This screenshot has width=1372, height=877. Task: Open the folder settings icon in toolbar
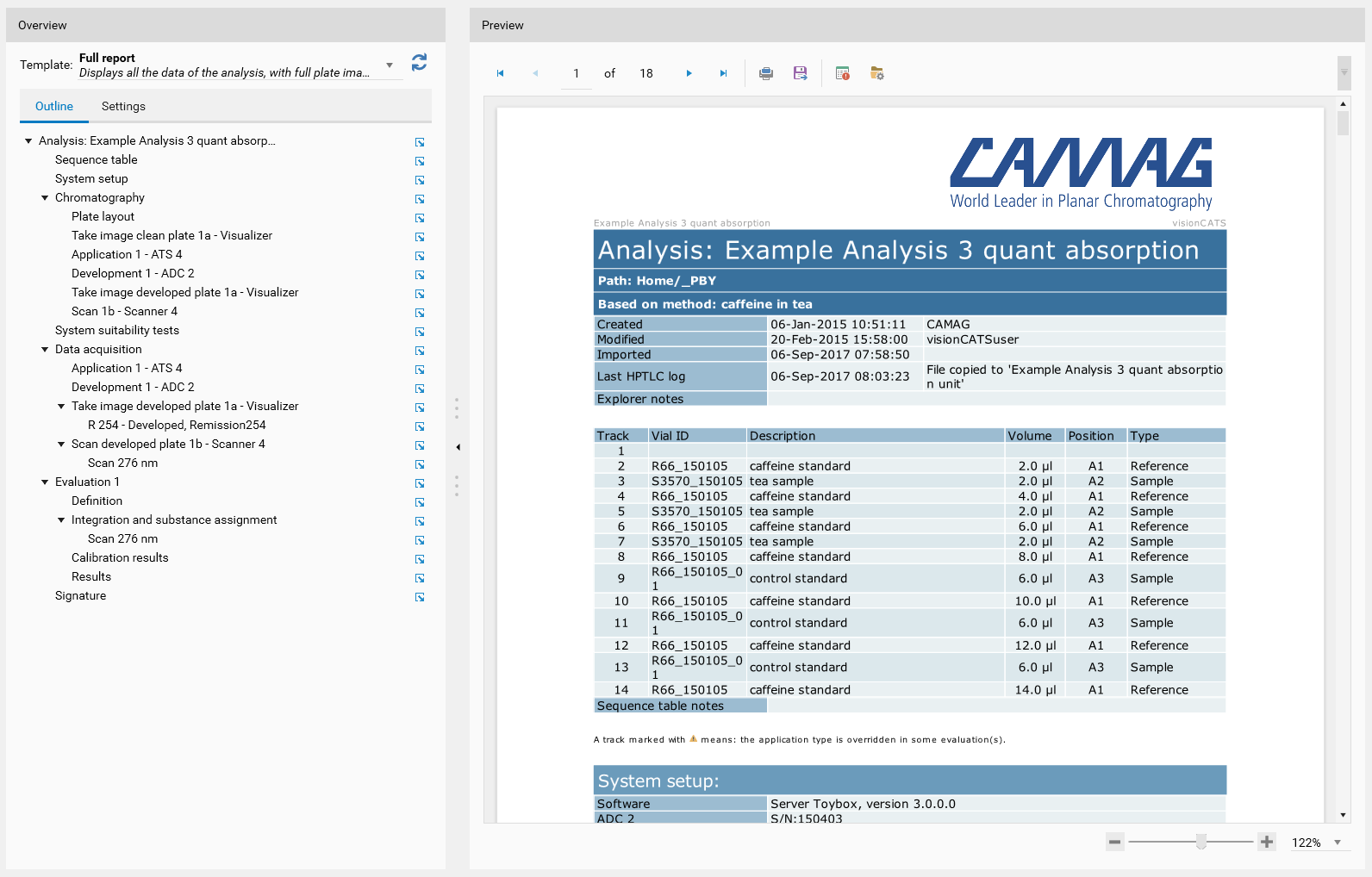[x=877, y=73]
